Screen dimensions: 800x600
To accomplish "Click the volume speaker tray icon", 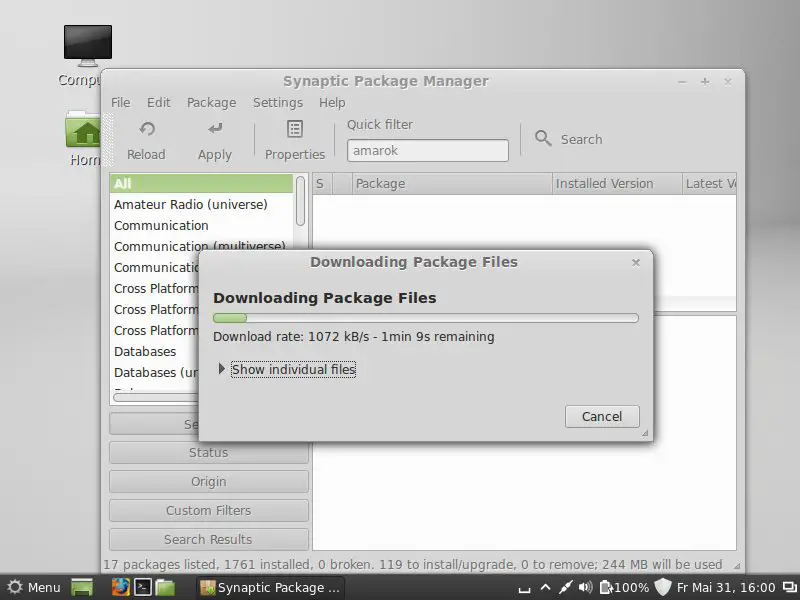I will [586, 588].
